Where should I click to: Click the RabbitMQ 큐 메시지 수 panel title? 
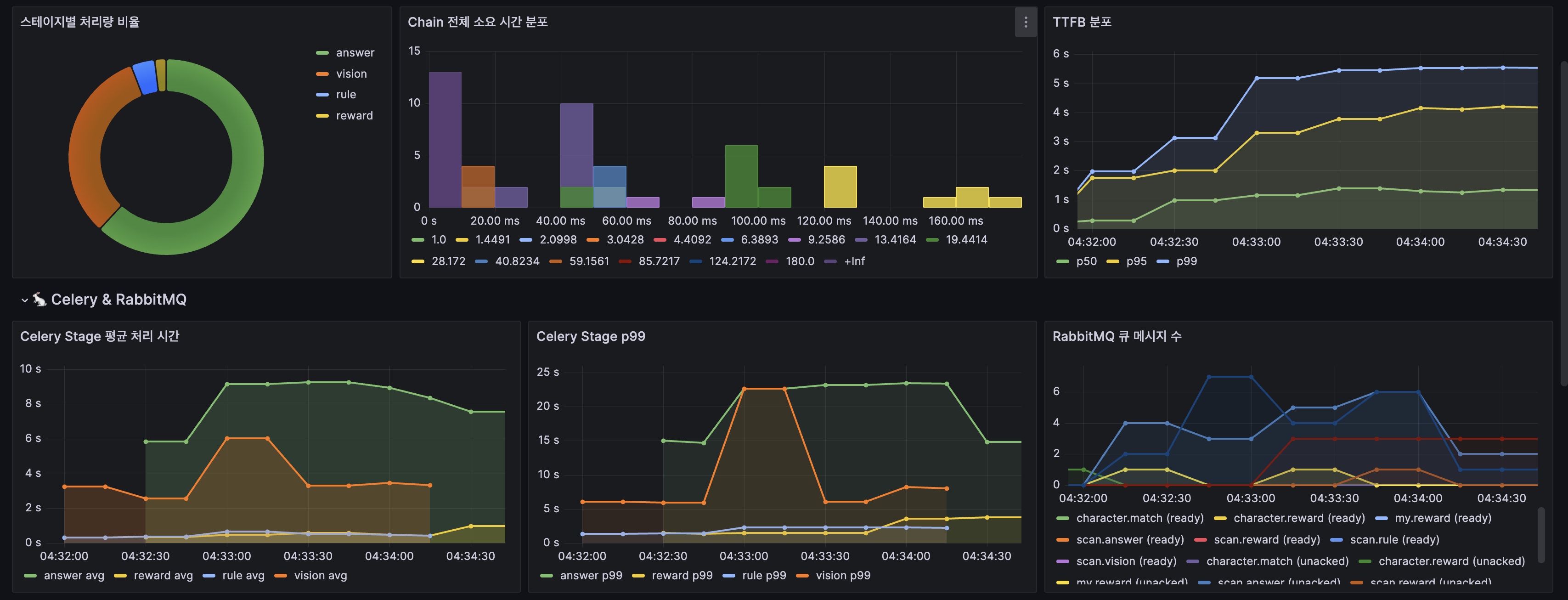pyautogui.click(x=1117, y=336)
